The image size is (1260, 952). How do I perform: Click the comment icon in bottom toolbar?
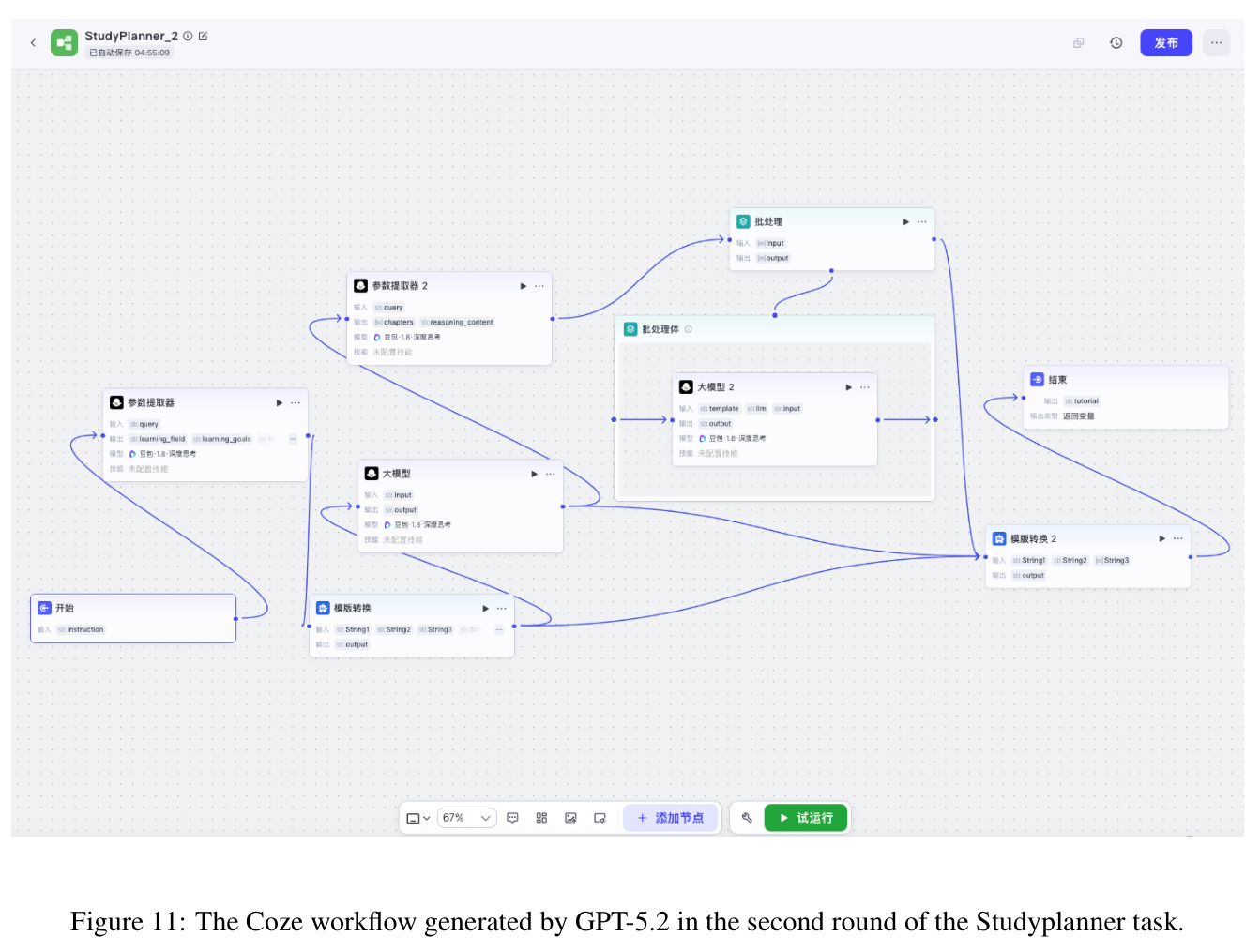[512, 818]
